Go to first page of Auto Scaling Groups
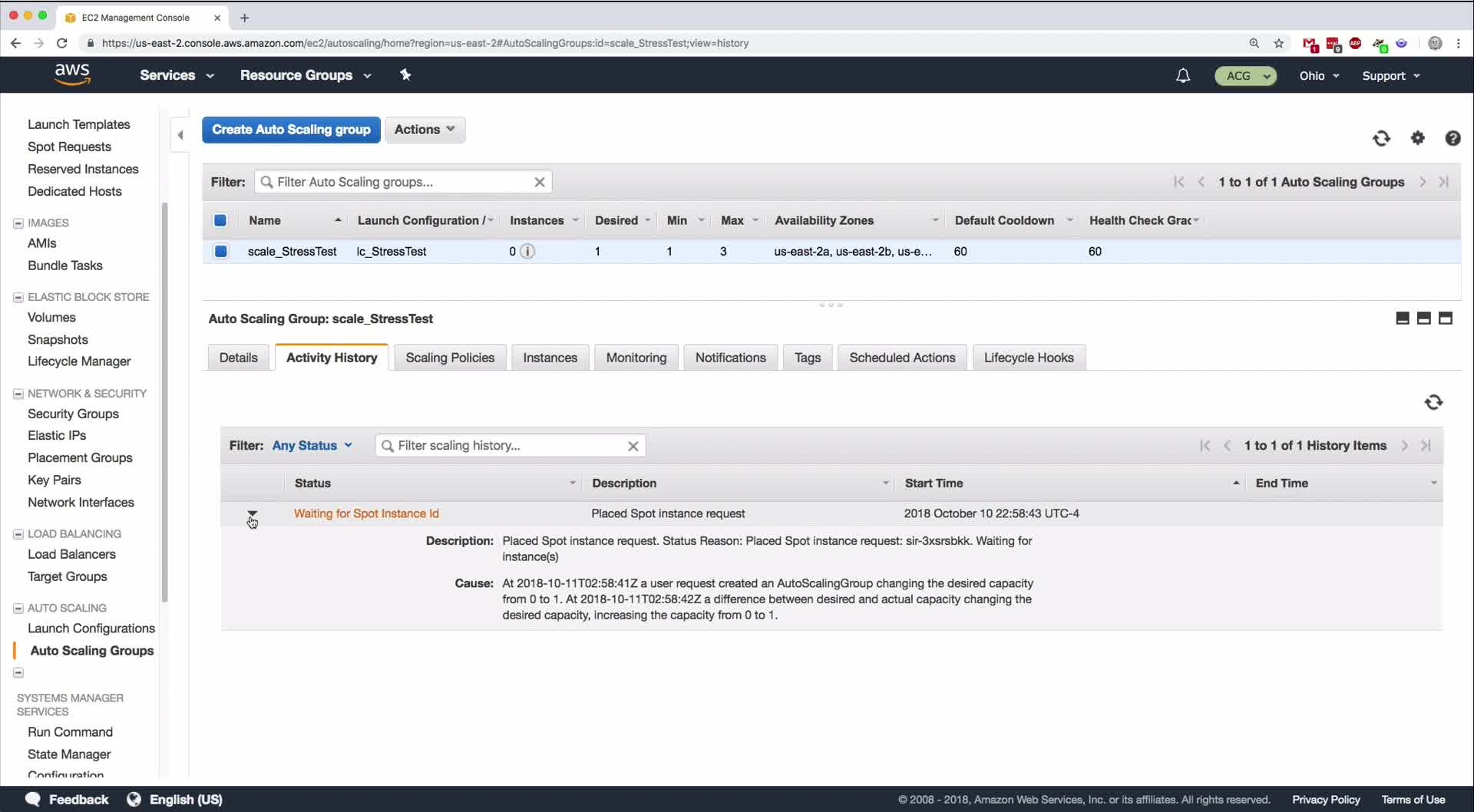The image size is (1474, 812). (1179, 182)
